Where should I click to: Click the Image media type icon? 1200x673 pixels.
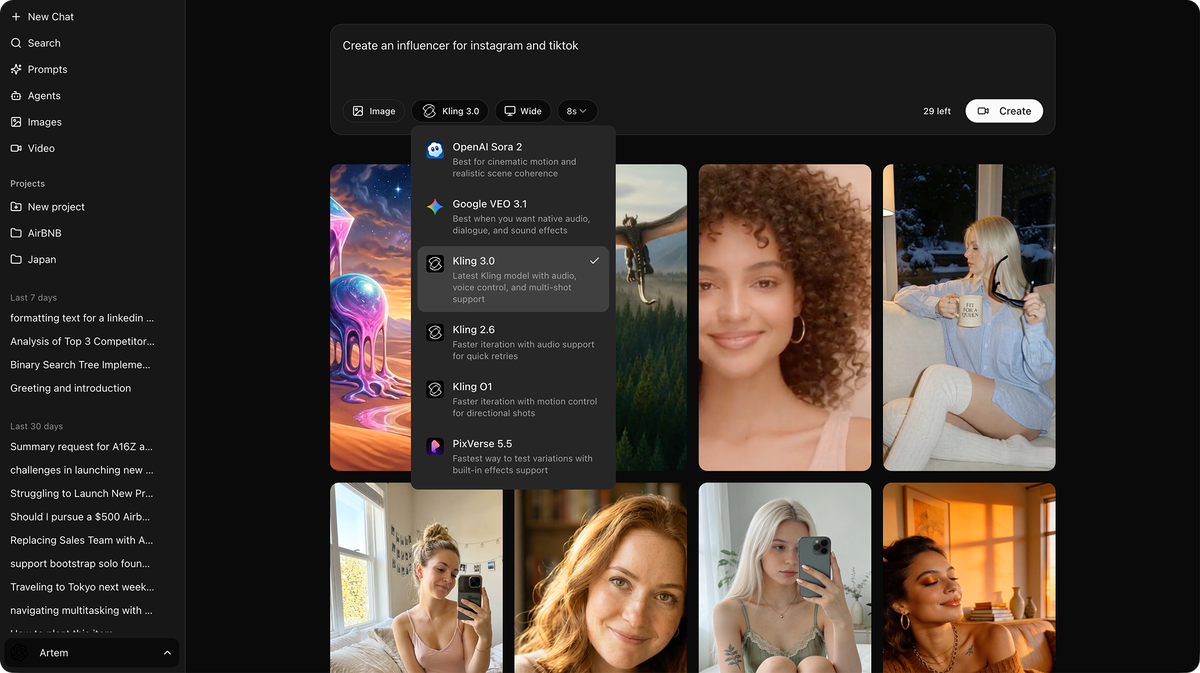pos(359,111)
